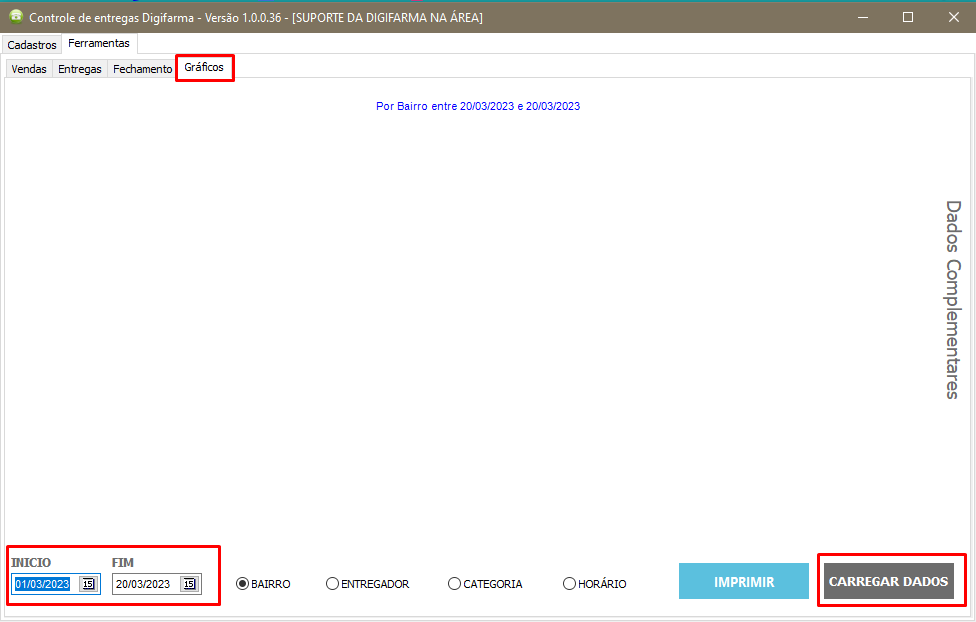
Task: Maximize the Controle de entregas window
Action: click(x=908, y=17)
